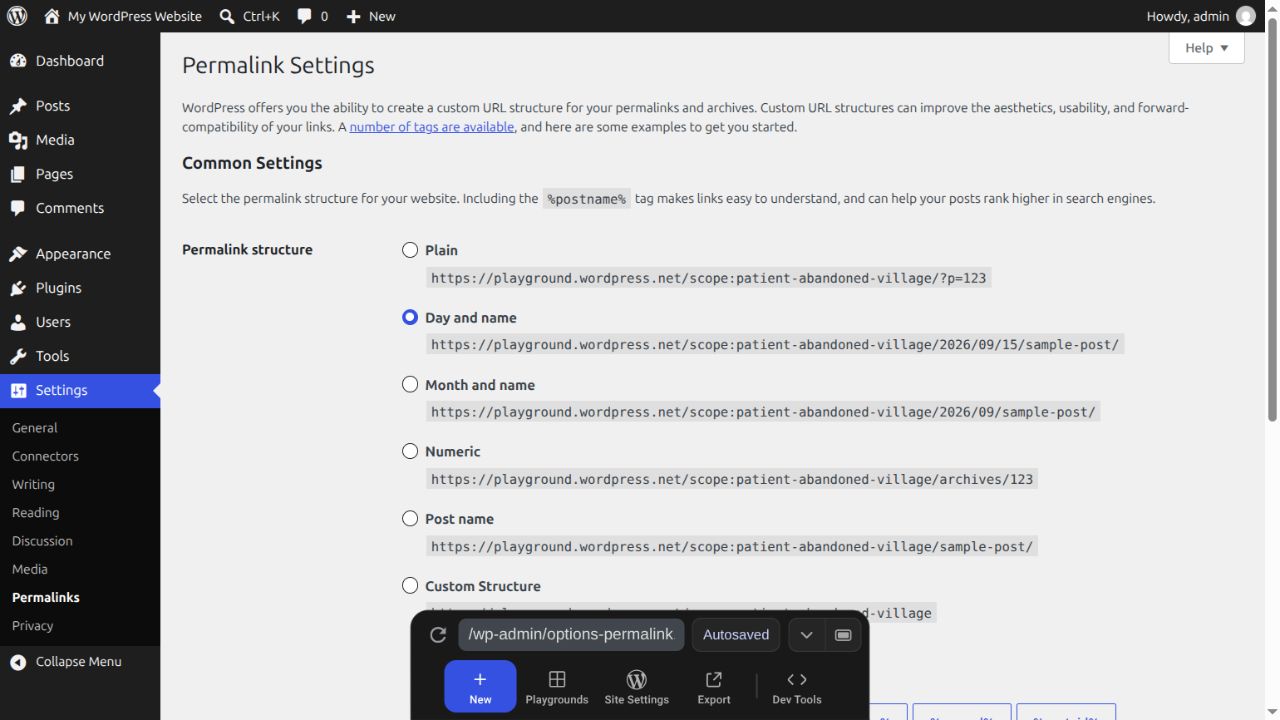The width and height of the screenshot is (1280, 720).
Task: Create a New playground
Action: (480, 686)
